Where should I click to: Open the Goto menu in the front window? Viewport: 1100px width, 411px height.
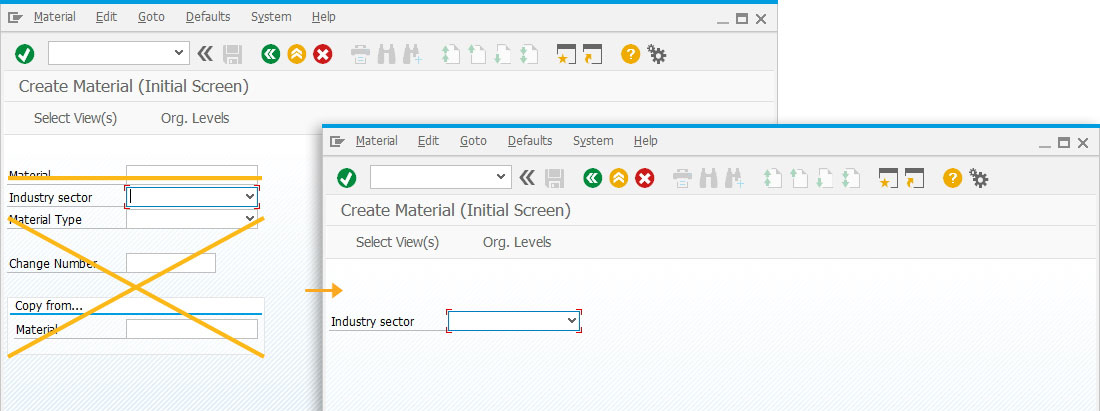pos(473,141)
